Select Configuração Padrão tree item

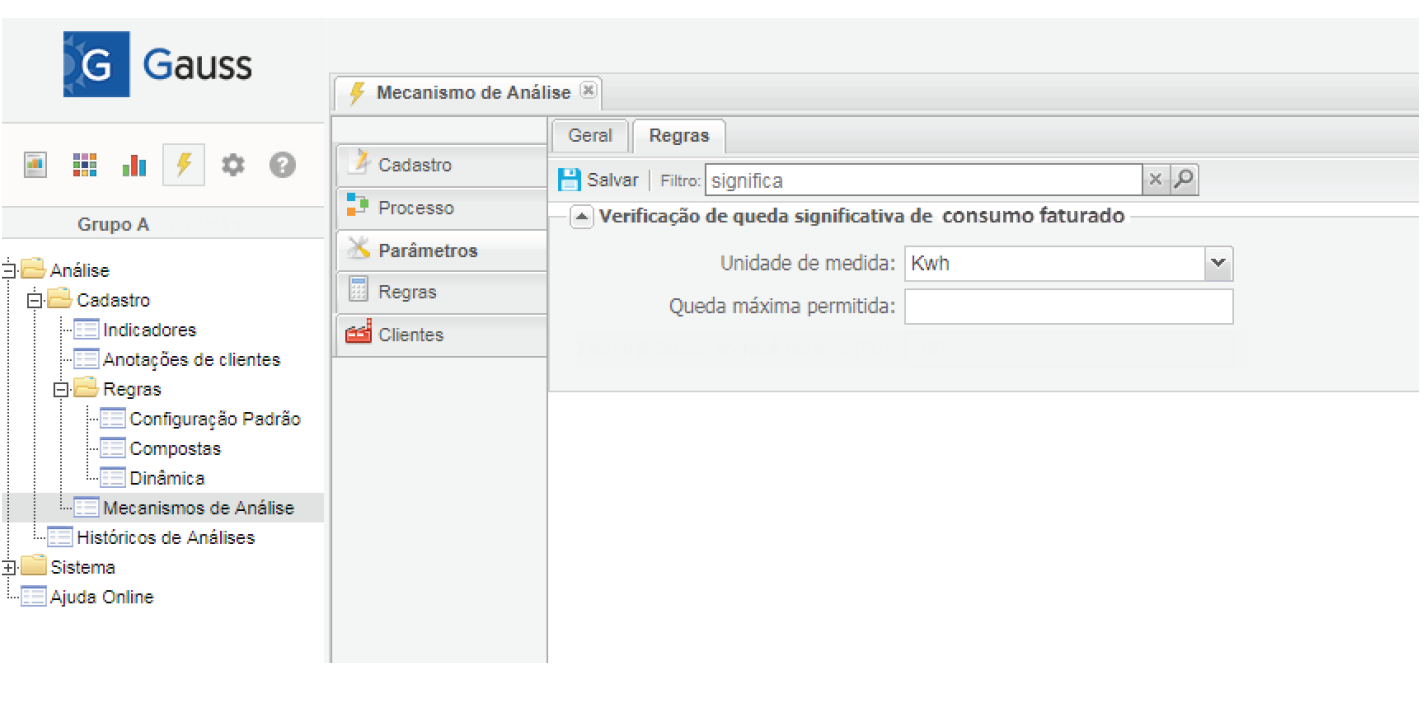click(x=214, y=419)
